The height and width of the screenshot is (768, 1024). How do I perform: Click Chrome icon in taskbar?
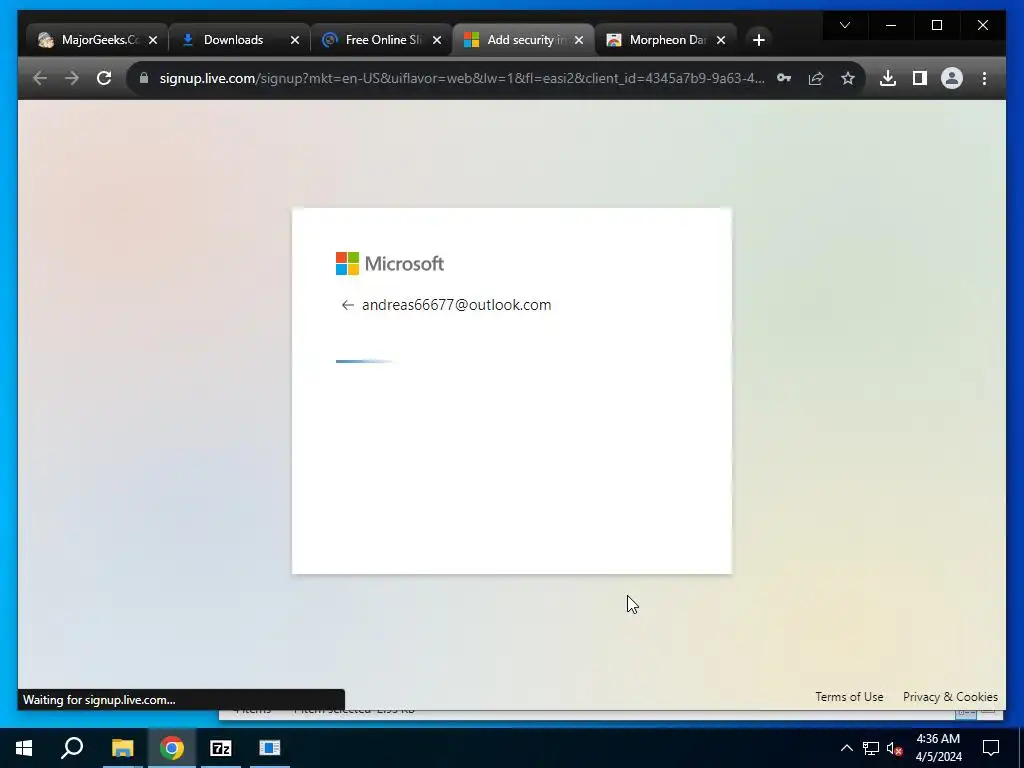click(172, 748)
